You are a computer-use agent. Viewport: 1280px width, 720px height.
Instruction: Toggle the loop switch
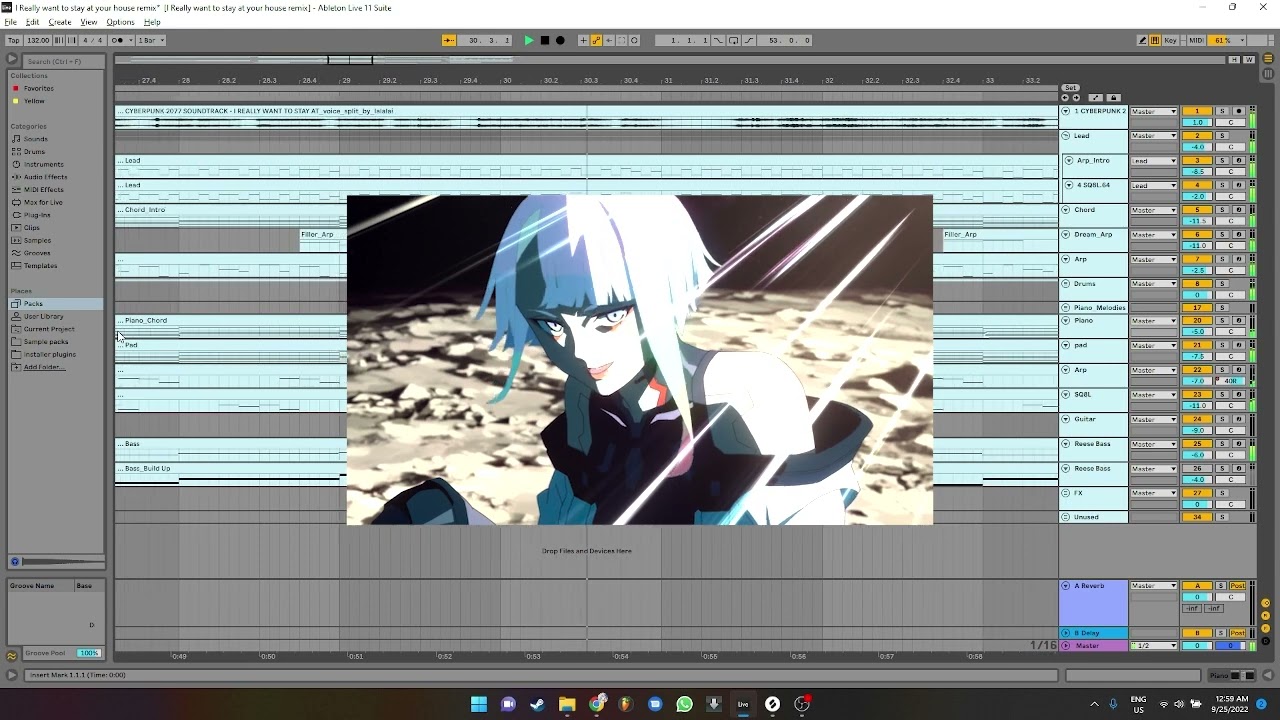coord(734,40)
